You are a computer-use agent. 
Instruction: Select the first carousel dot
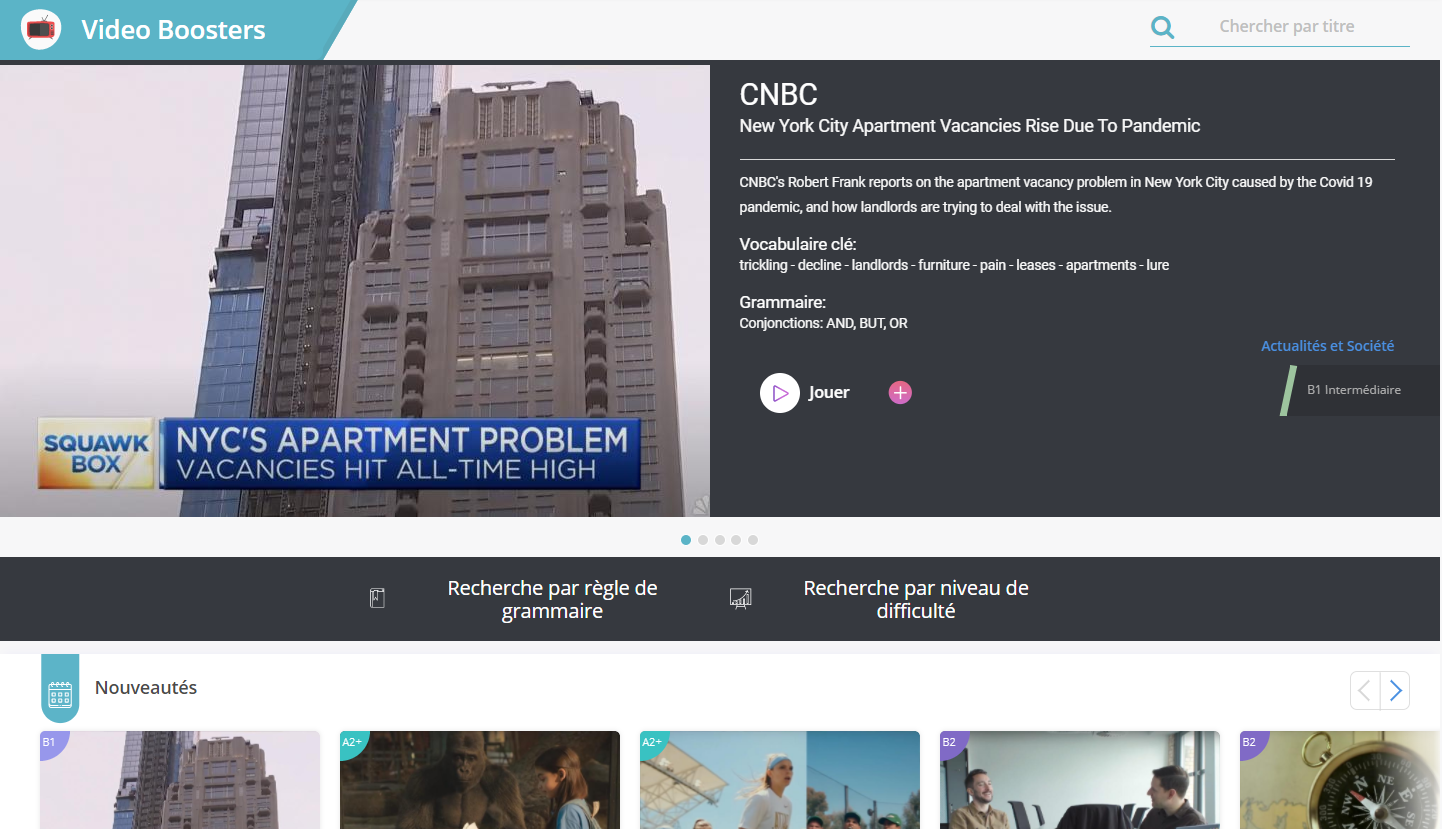coord(686,540)
